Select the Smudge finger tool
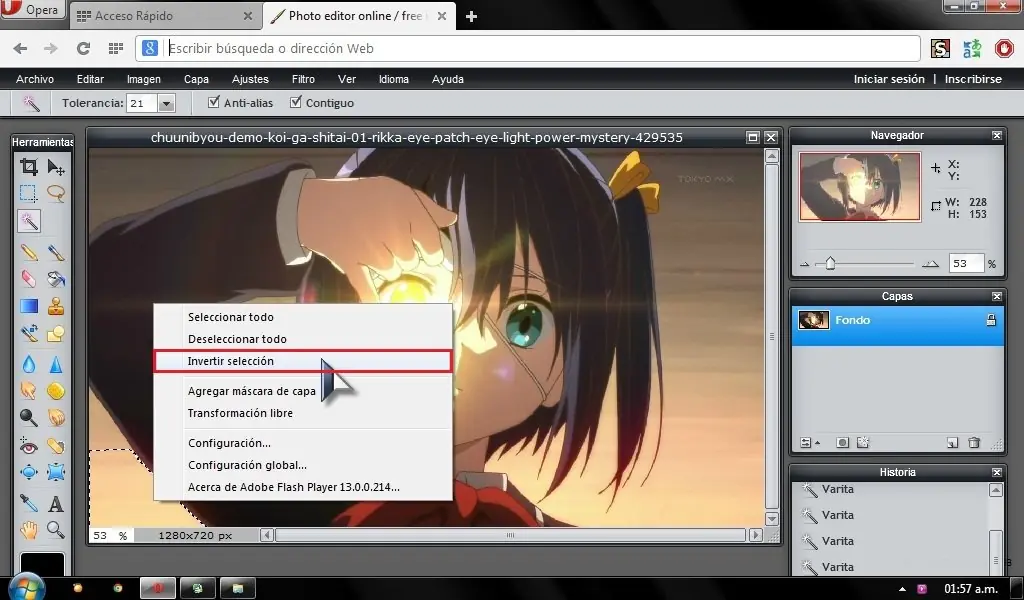The image size is (1024, 600). tap(29, 390)
